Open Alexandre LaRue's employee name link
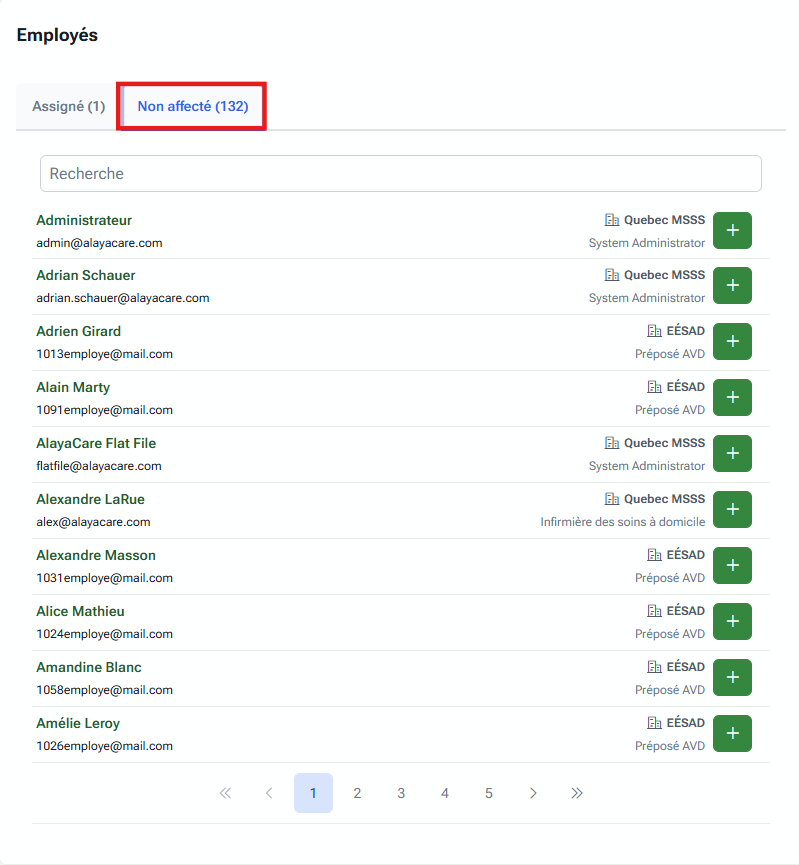Screen dimensions: 799x865 click(91, 499)
